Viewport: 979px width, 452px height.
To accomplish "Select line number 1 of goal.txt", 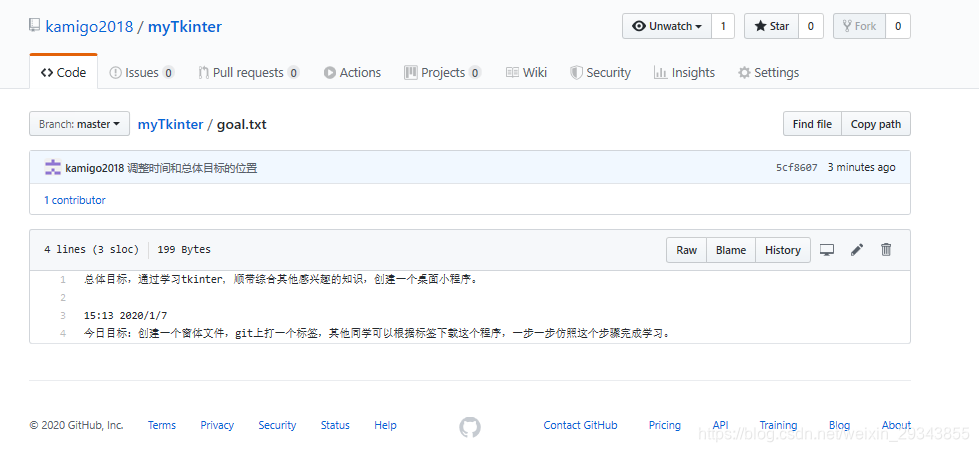I will [x=62, y=280].
